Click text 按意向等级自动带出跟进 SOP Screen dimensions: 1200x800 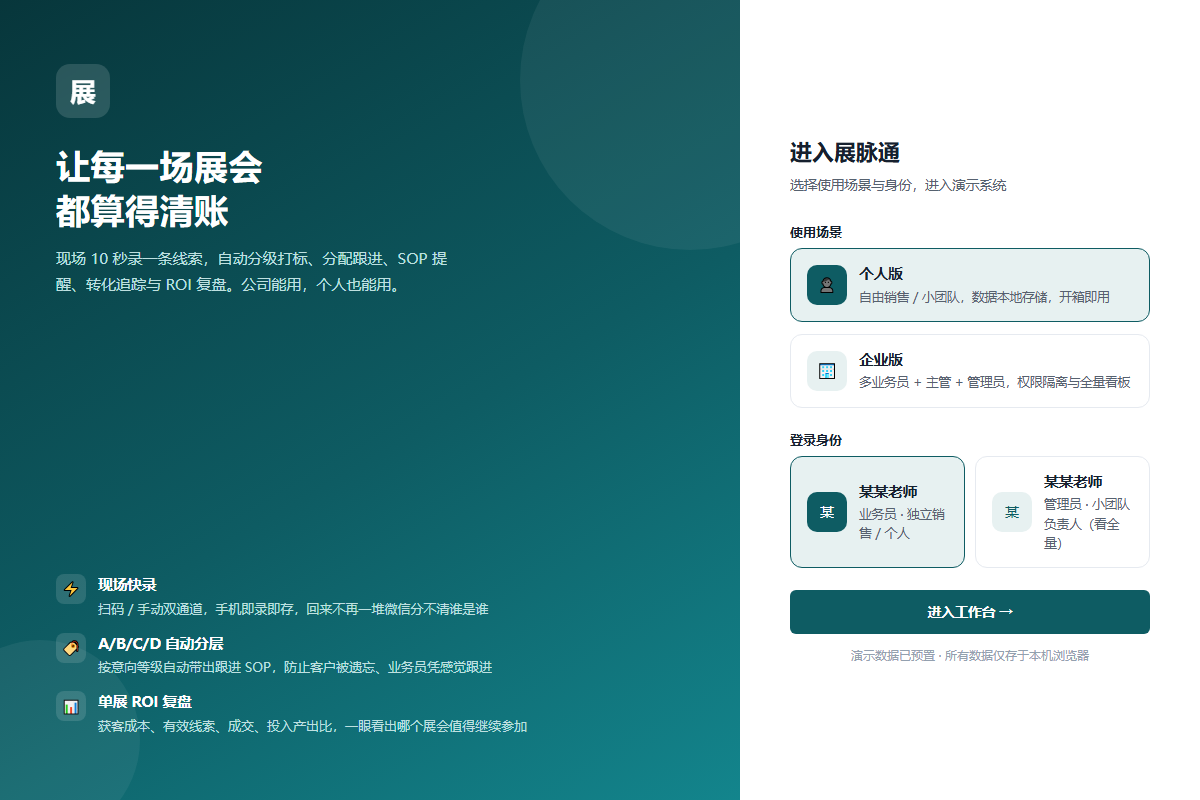[x=295, y=667]
